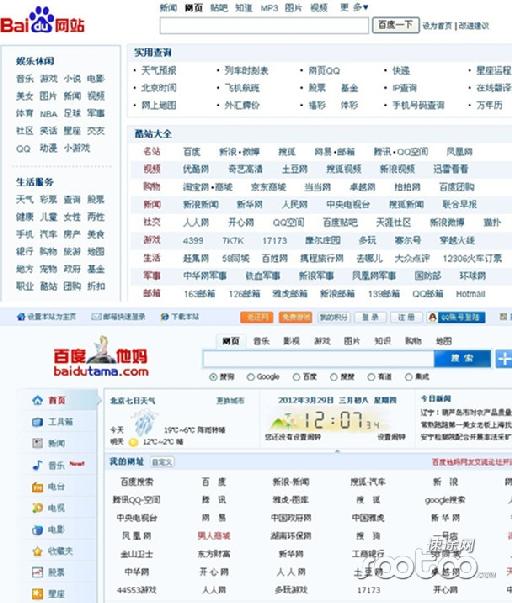The height and width of the screenshot is (603, 512).
Task: Open the red 网人商城 link in 我的网址
Action: (214, 536)
